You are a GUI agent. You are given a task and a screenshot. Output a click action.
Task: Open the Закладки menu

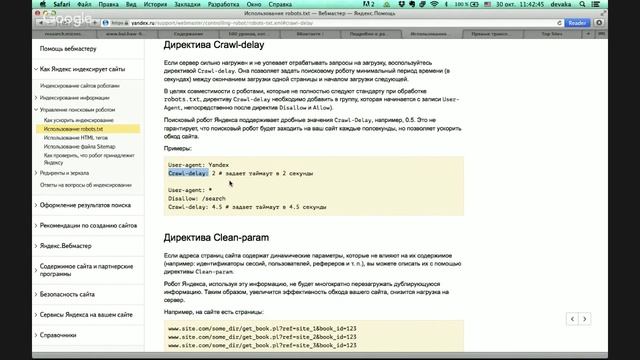tap(187, 4)
